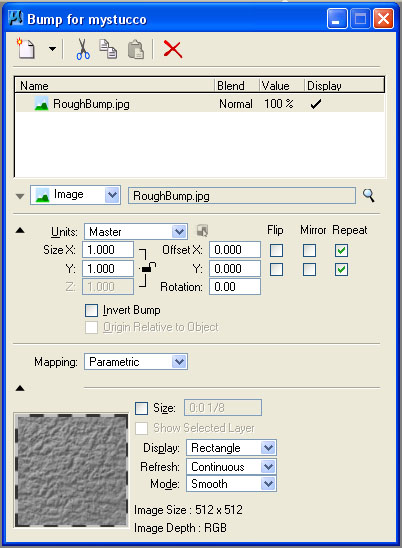Open the Mapping Parametric dropdown
402x548 pixels.
[x=136, y=362]
